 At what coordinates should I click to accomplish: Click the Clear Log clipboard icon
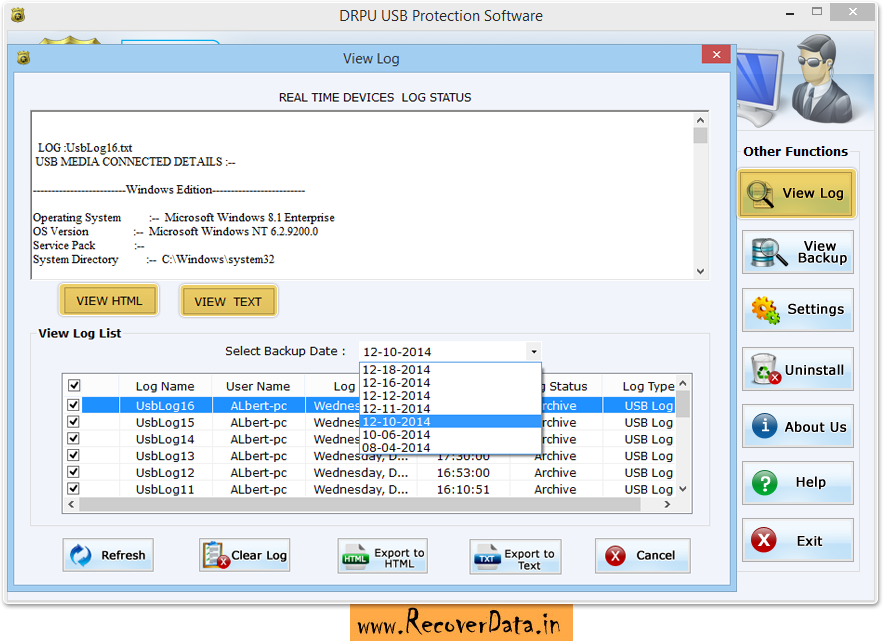[x=216, y=555]
